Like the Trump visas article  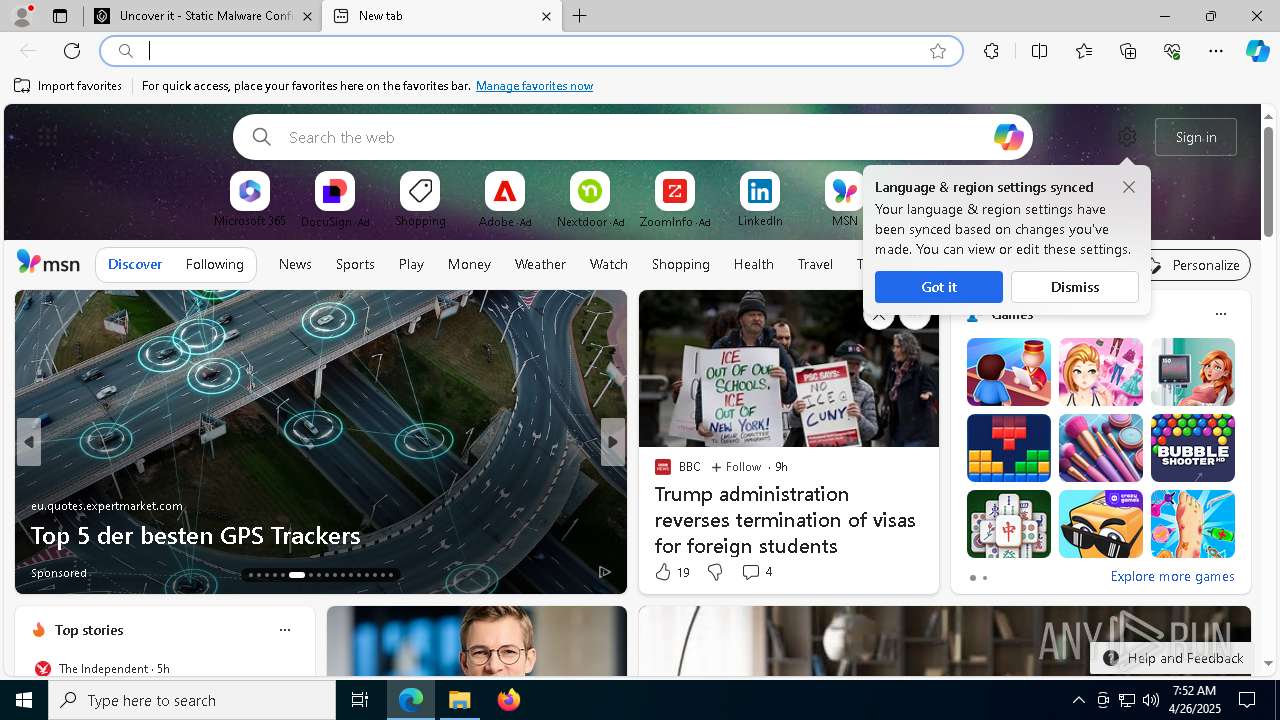[672, 572]
